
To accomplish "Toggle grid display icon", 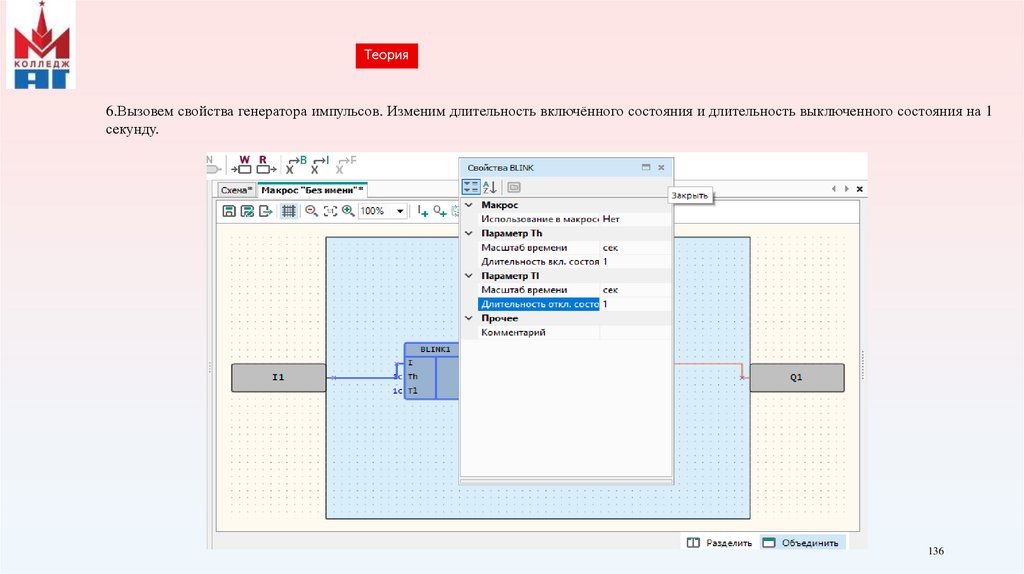I will tap(289, 211).
